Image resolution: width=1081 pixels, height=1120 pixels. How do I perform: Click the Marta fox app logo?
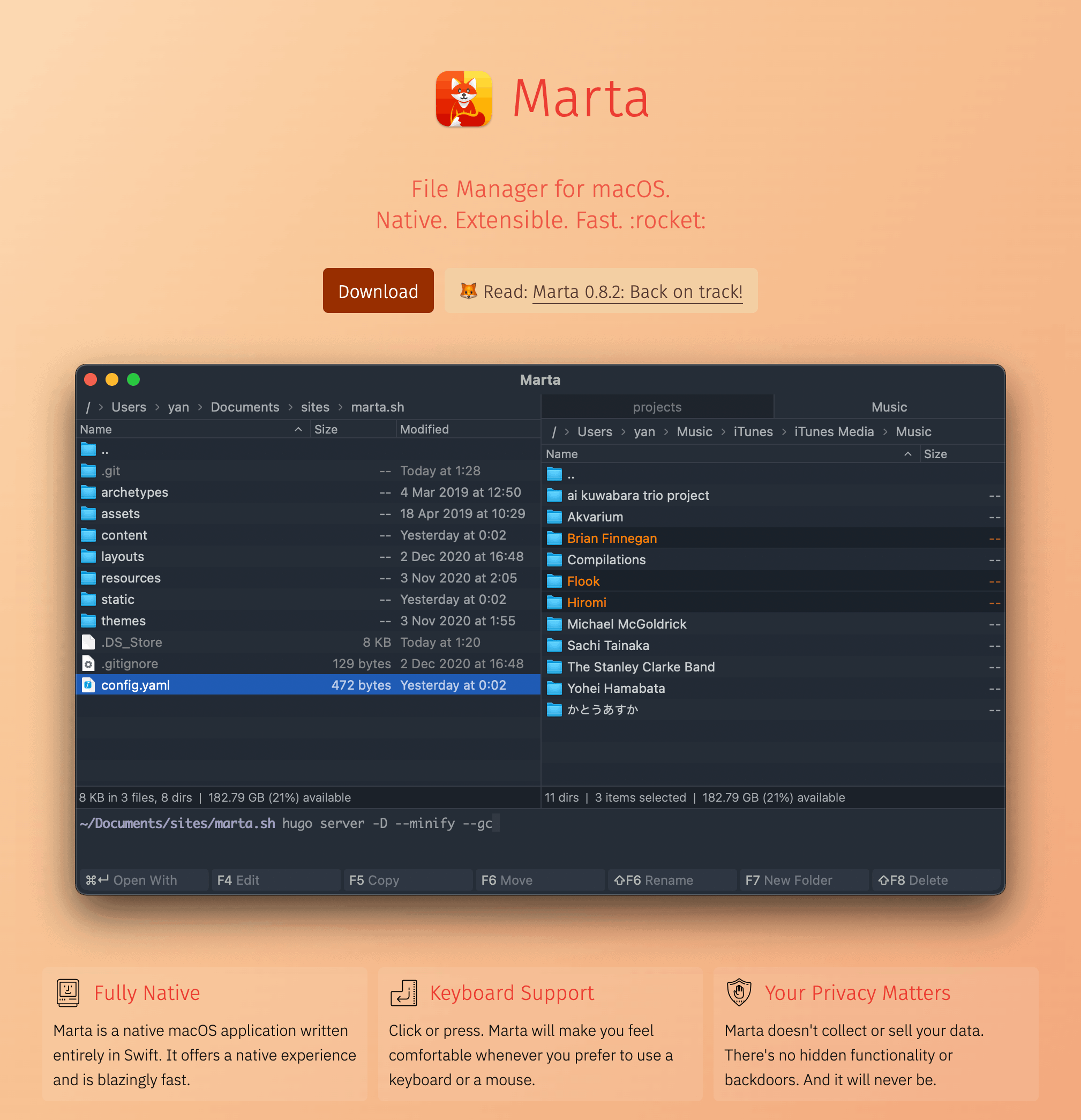[463, 98]
